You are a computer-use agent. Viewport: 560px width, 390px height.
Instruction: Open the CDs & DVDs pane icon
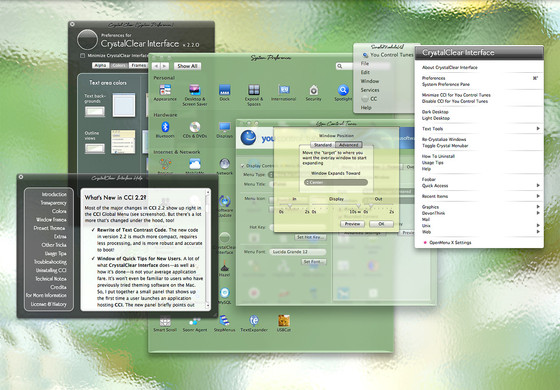pyautogui.click(x=195, y=127)
